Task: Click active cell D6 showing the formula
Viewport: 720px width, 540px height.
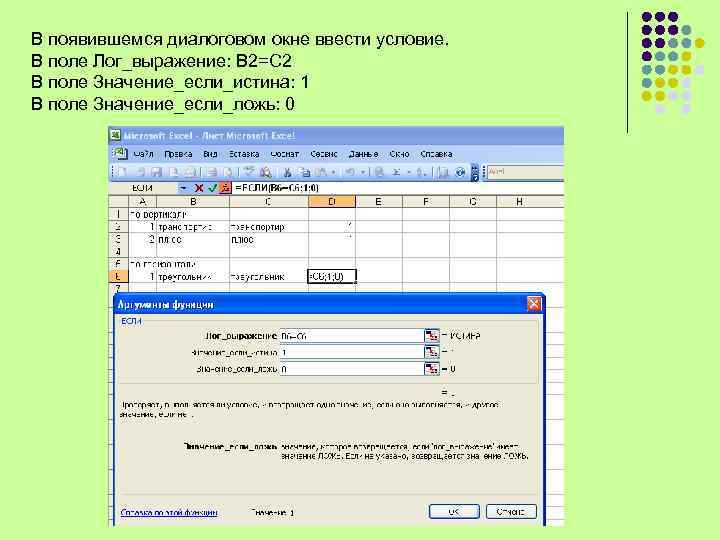Action: tap(332, 276)
